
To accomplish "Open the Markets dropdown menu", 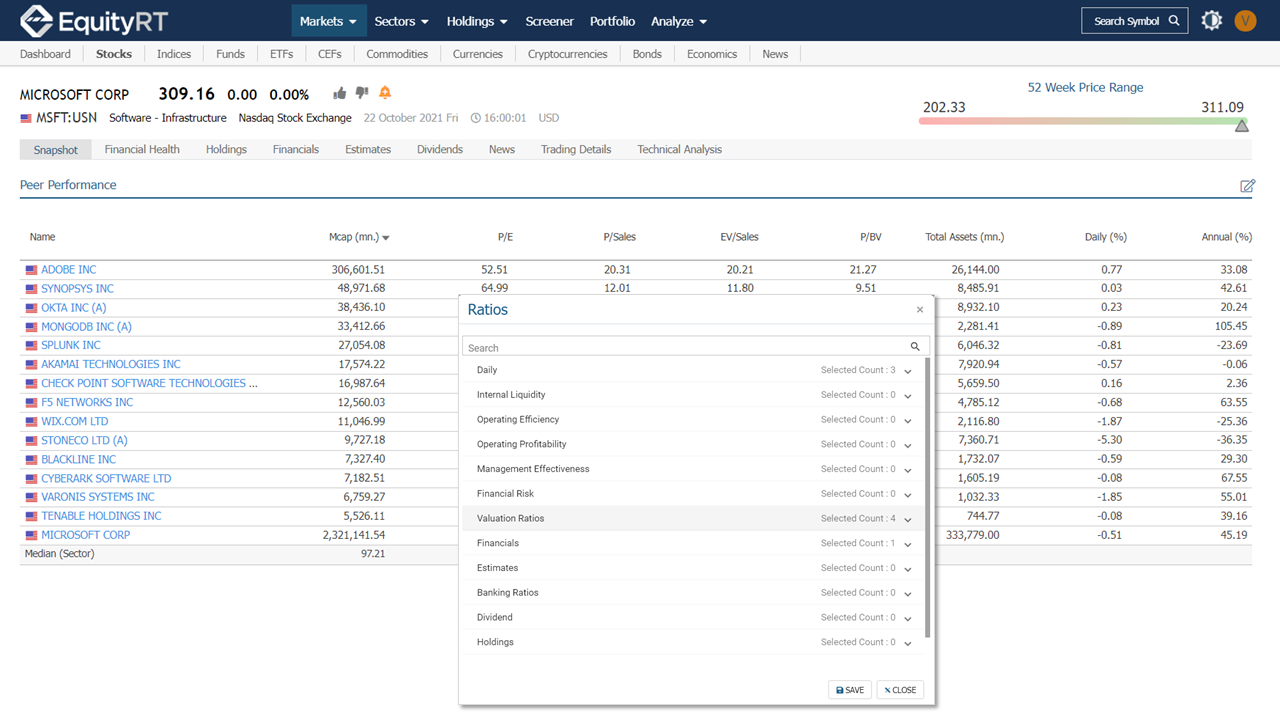I will [329, 21].
